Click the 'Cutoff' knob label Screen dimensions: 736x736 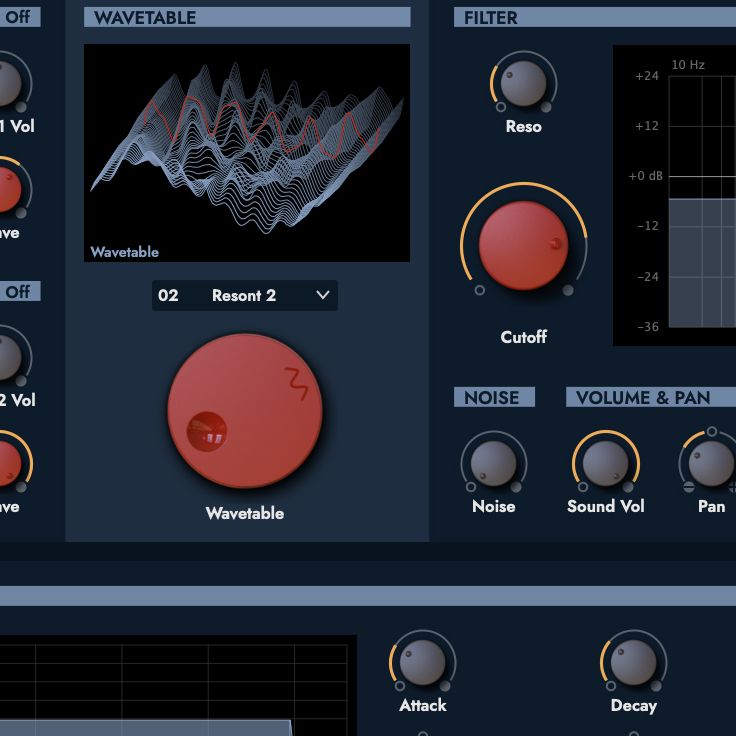[523, 337]
